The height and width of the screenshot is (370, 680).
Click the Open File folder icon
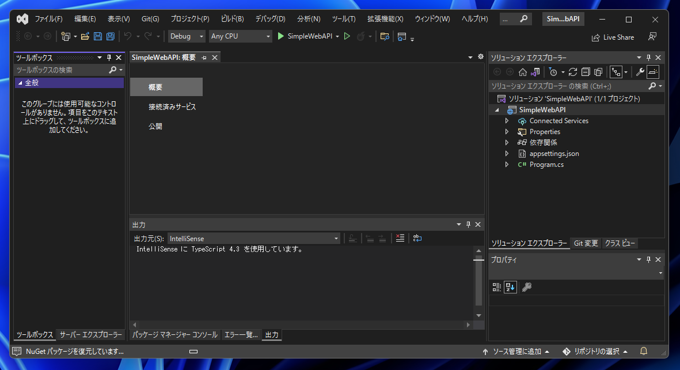(x=85, y=36)
